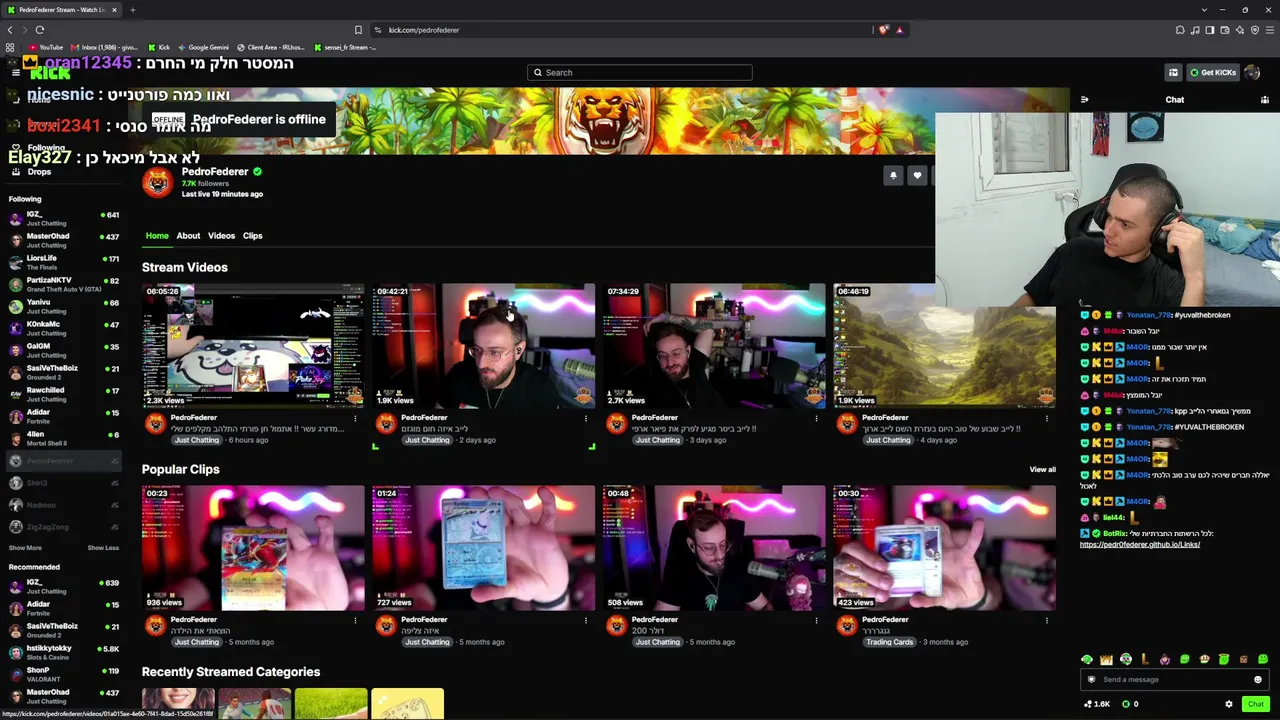Open chat leaderboard icon beside Chat title
1280x720 pixels.
[1264, 100]
